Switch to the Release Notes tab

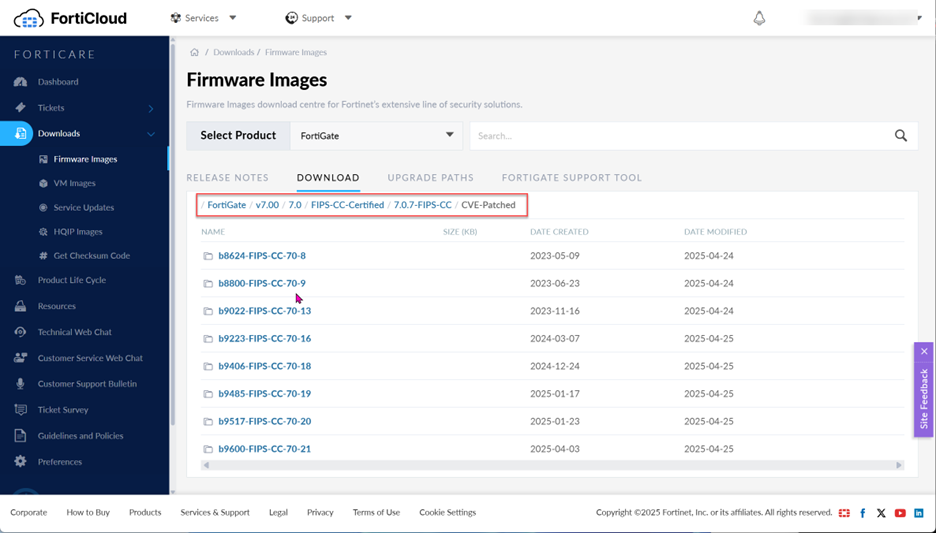click(x=227, y=178)
